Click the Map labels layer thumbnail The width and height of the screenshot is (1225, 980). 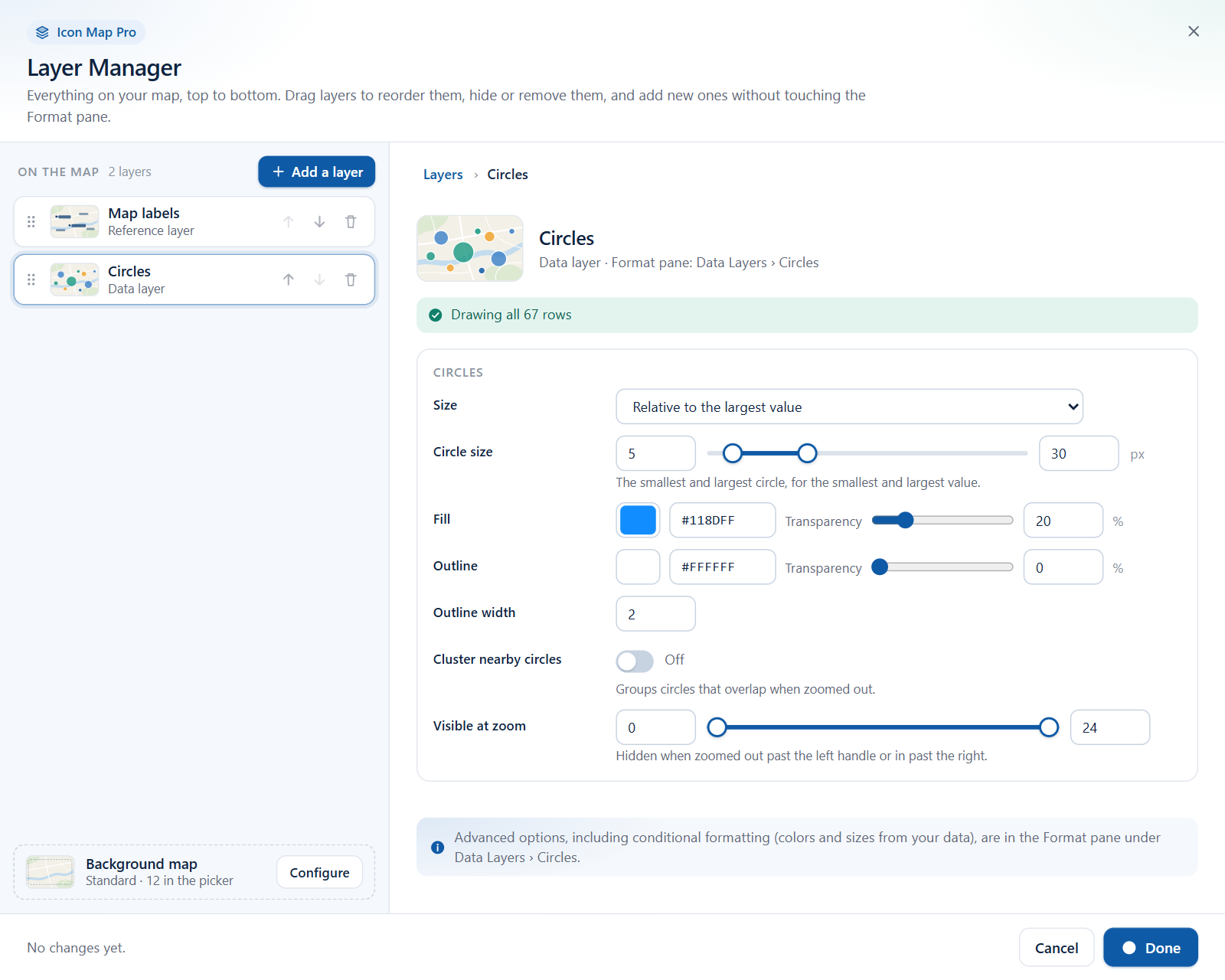coord(74,222)
